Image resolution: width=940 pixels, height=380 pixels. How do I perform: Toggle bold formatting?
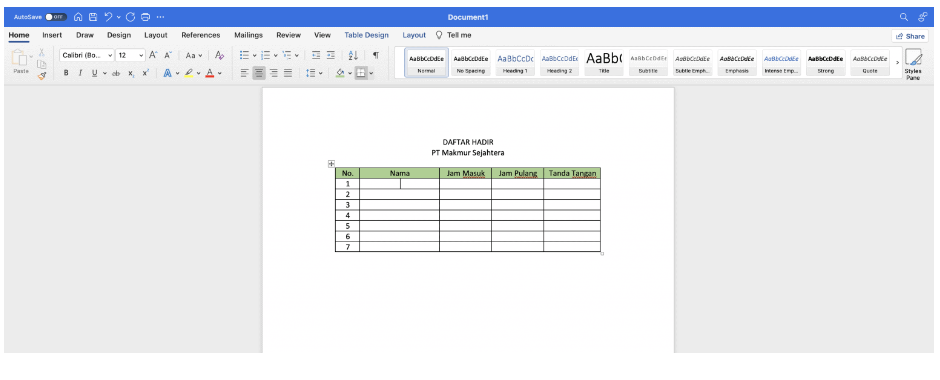[x=66, y=73]
